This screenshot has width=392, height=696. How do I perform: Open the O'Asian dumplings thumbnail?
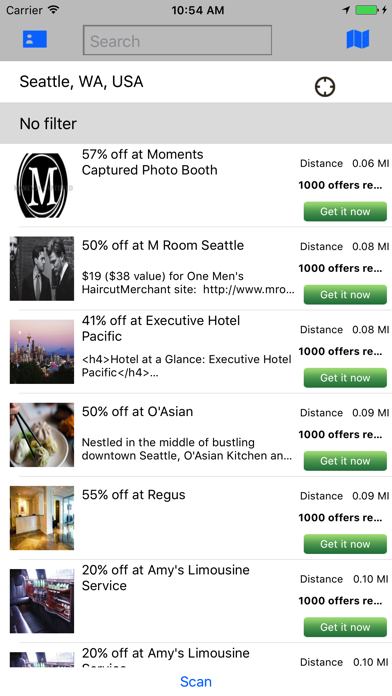(42, 435)
